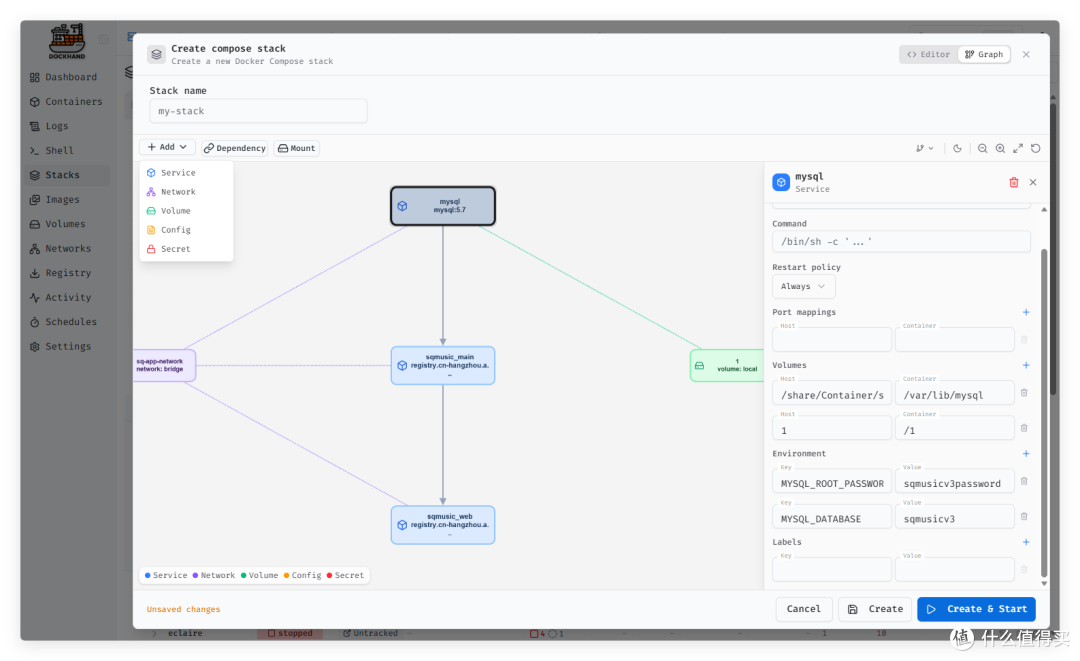
Task: Add a label with plus icon
Action: tap(1026, 542)
